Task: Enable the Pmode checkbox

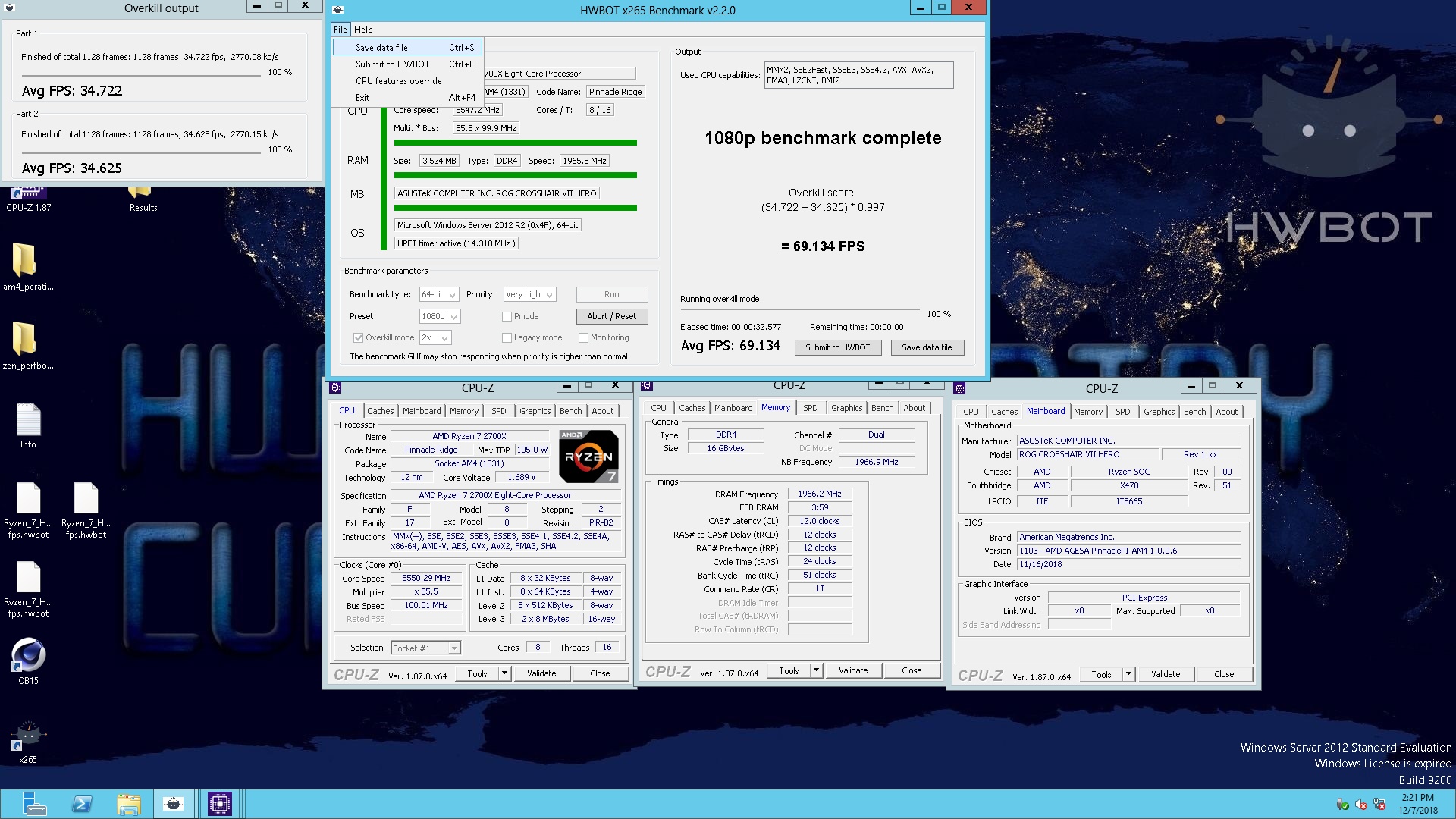Action: click(507, 316)
